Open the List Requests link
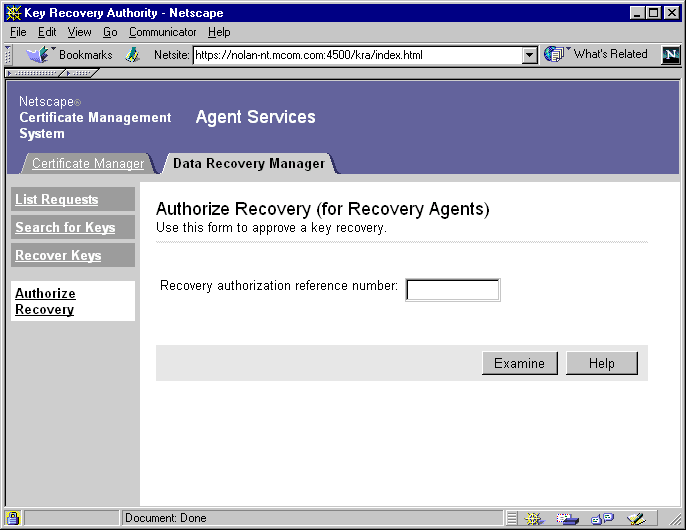686x530 pixels. coord(56,199)
